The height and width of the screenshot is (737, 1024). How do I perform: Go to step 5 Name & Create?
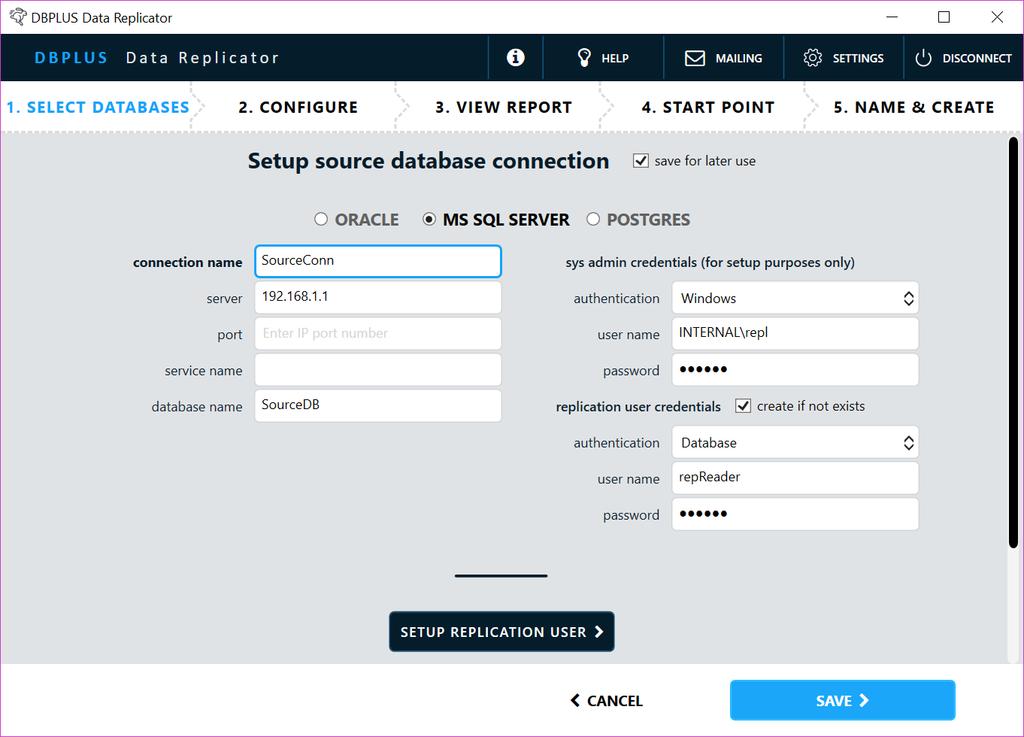pos(914,107)
